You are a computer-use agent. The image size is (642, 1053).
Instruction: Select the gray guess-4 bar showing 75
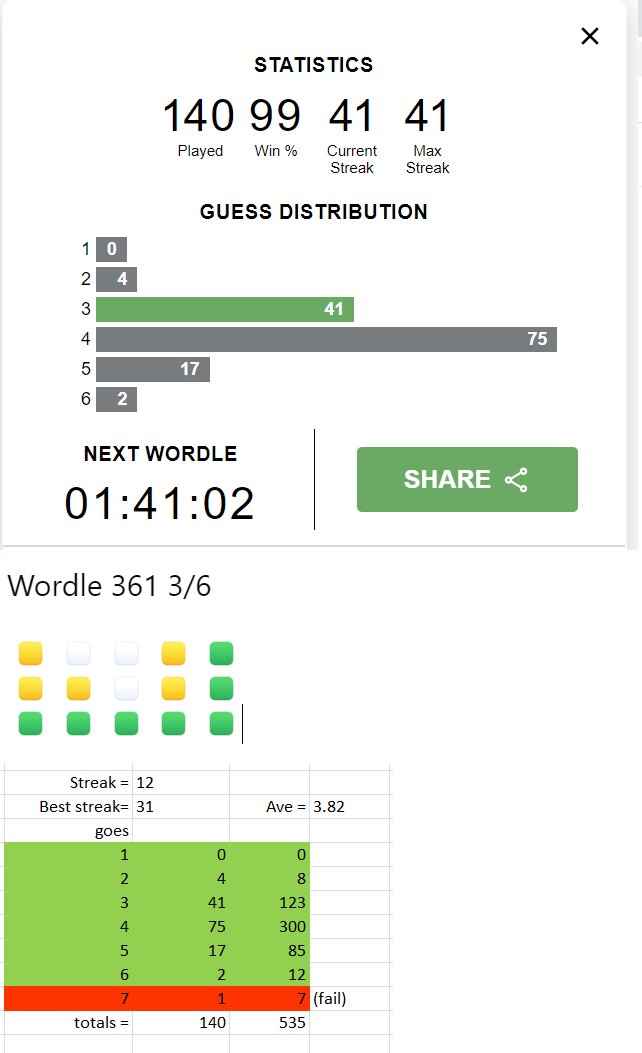pos(326,339)
